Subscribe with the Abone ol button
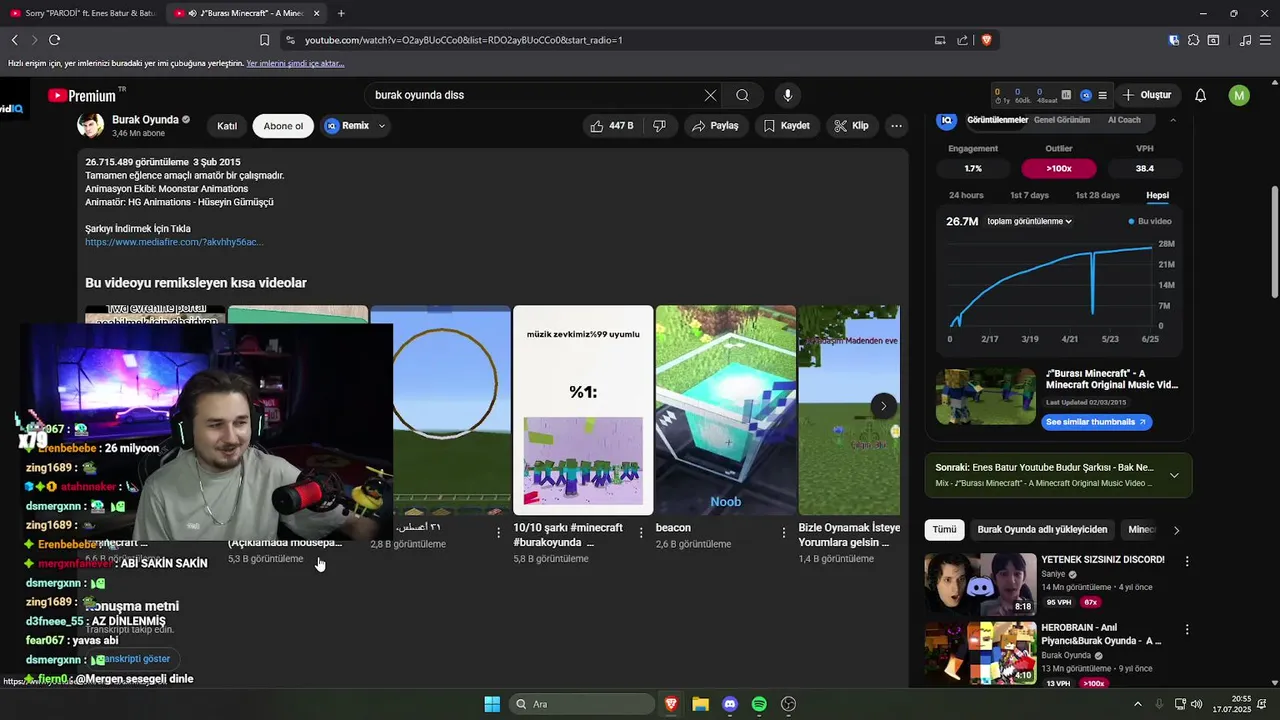Image resolution: width=1280 pixels, height=720 pixels. tap(283, 126)
